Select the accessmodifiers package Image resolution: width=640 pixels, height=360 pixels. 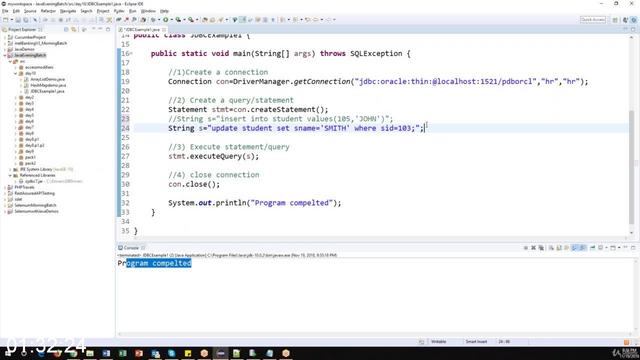39,67
